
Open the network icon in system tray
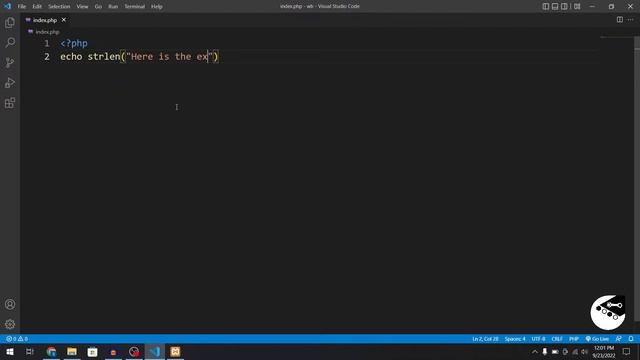575,351
